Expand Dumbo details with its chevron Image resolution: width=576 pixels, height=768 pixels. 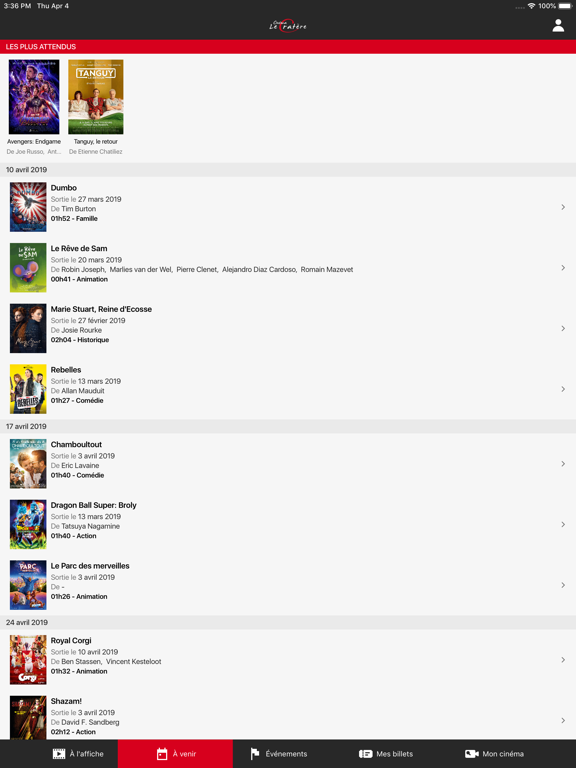click(563, 207)
